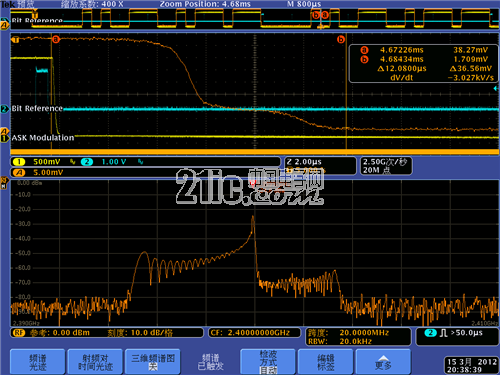Click the orange RF badge in the spectrum readout
This screenshot has width=500, height=375.
click(19, 333)
